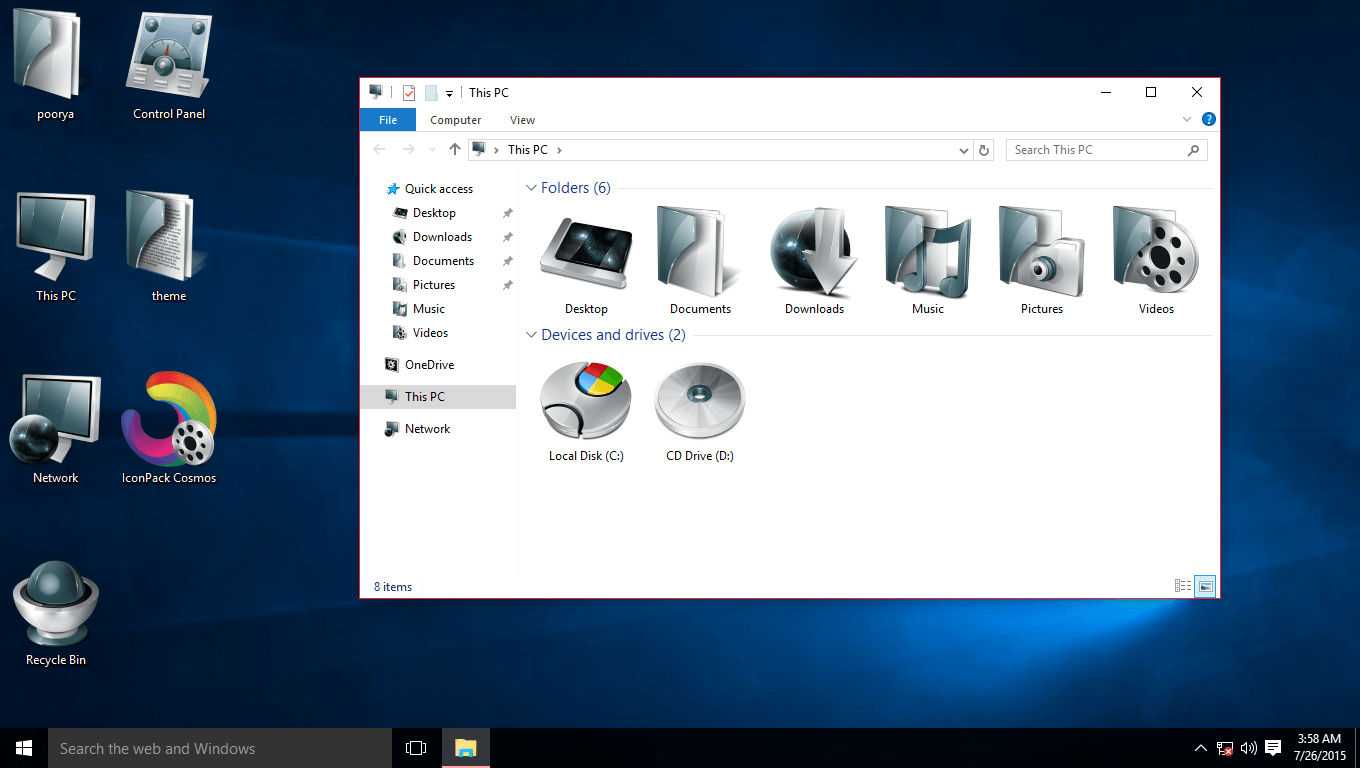
Task: Switch to large icons view in status bar
Action: point(1205,586)
